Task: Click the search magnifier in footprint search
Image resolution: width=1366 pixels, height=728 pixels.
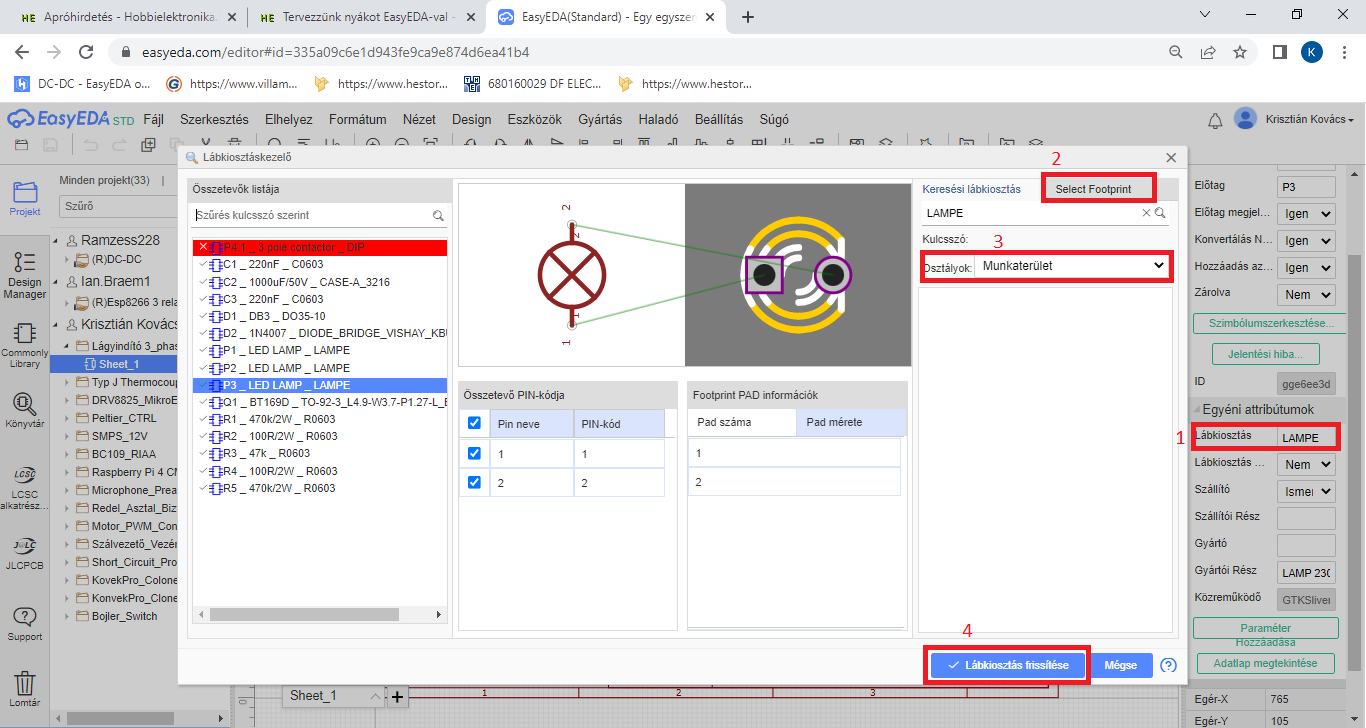Action: coord(1160,213)
